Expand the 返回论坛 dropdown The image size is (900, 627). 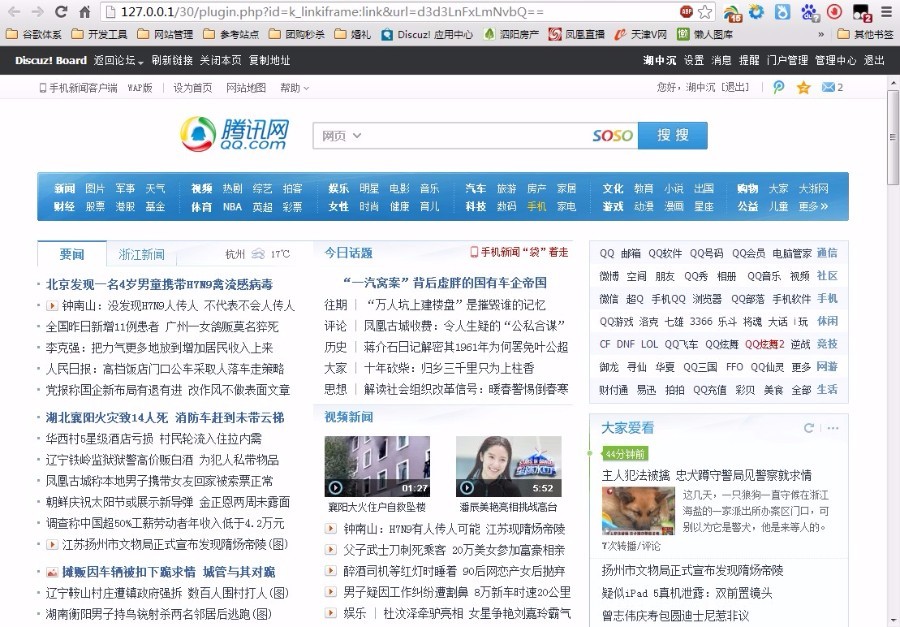pos(118,60)
